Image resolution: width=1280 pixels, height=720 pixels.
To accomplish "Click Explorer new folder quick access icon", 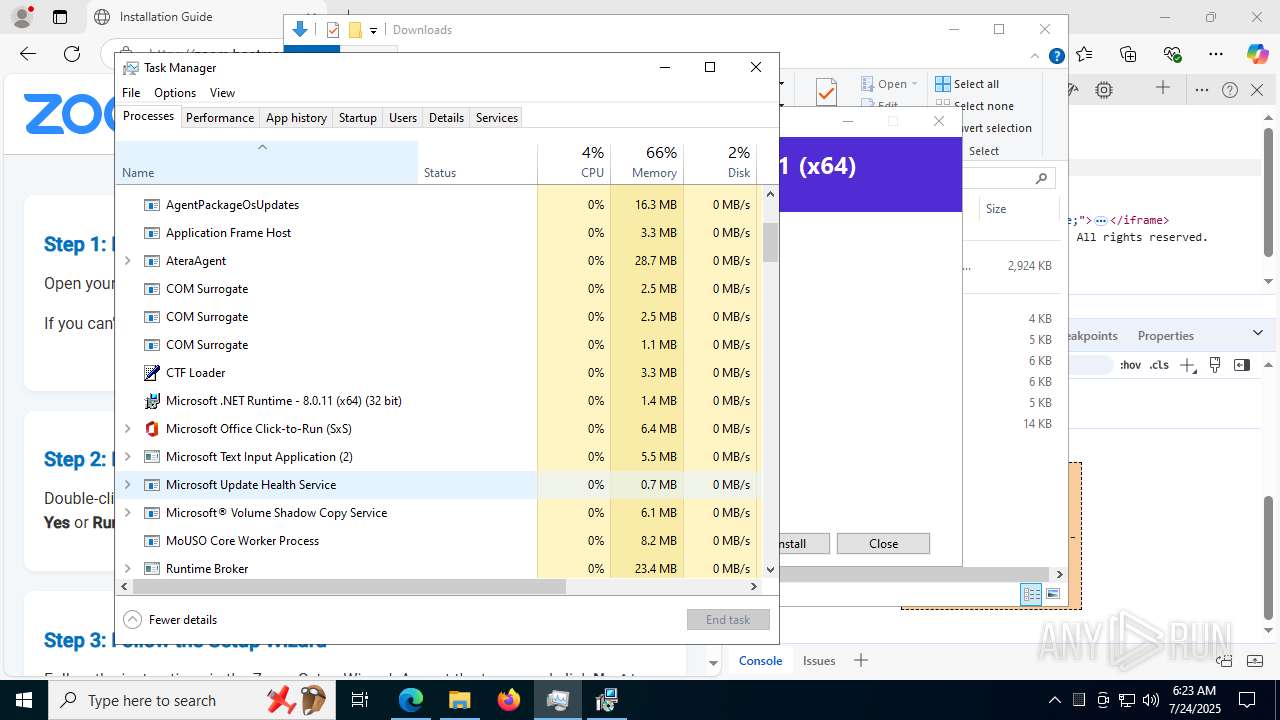I will 355,30.
